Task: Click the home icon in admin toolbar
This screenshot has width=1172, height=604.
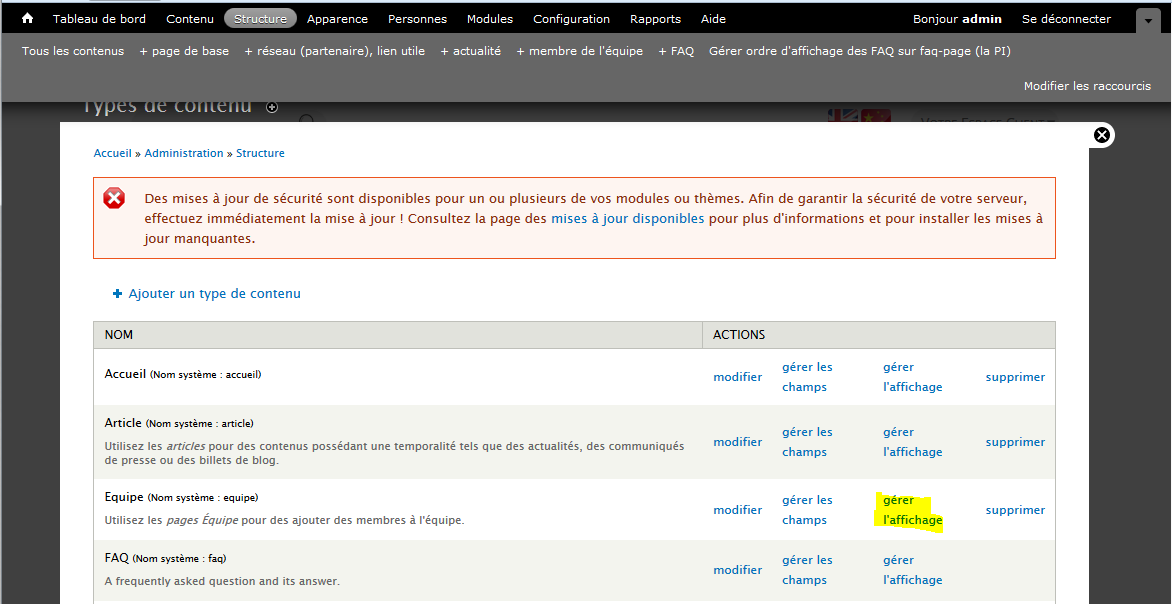Action: coord(28,19)
